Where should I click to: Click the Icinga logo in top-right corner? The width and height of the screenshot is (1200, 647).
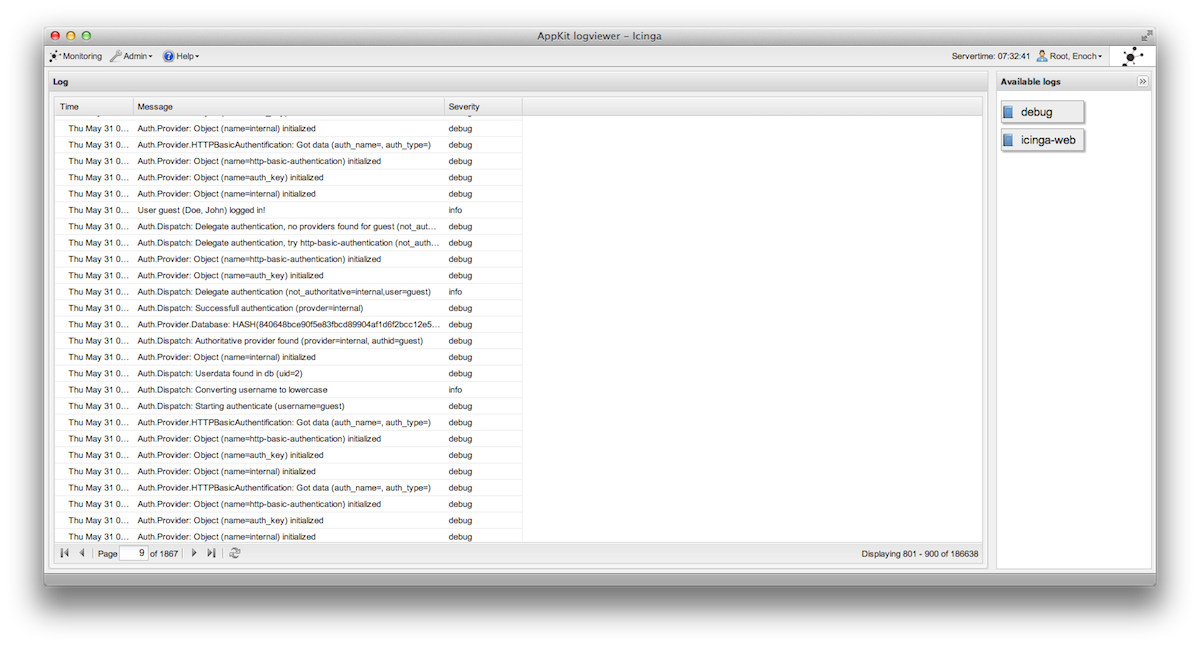[1132, 57]
